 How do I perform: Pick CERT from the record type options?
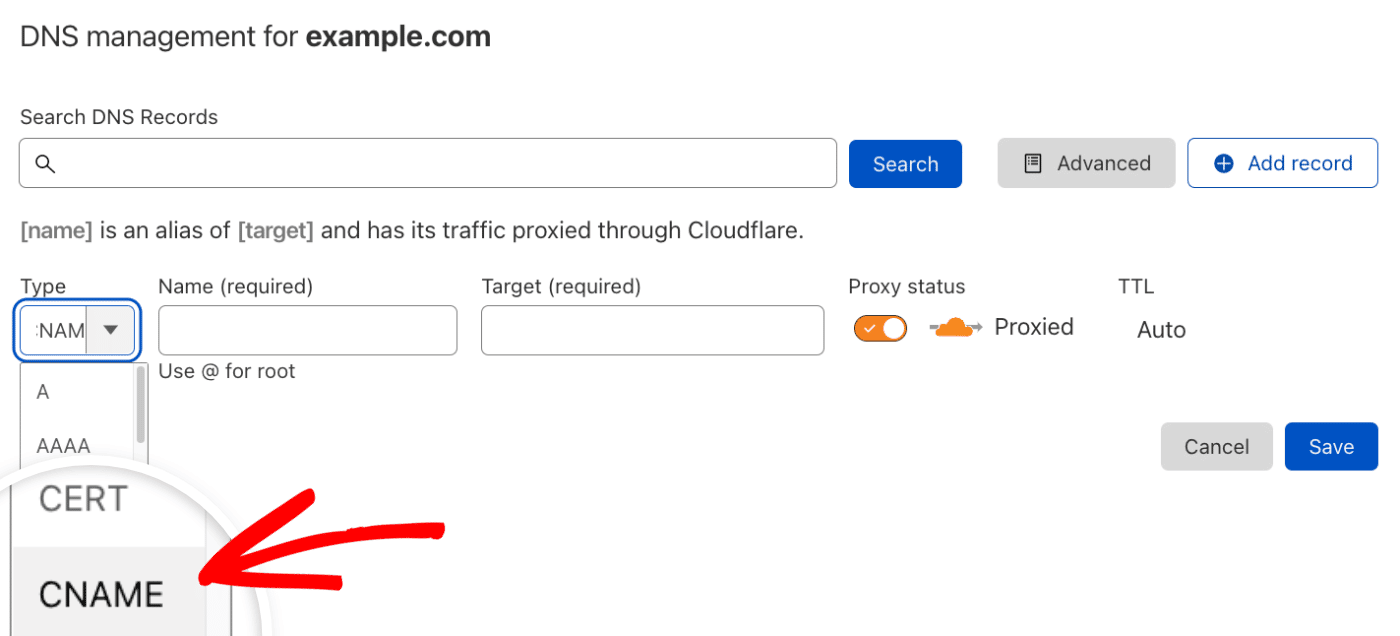pyautogui.click(x=82, y=499)
